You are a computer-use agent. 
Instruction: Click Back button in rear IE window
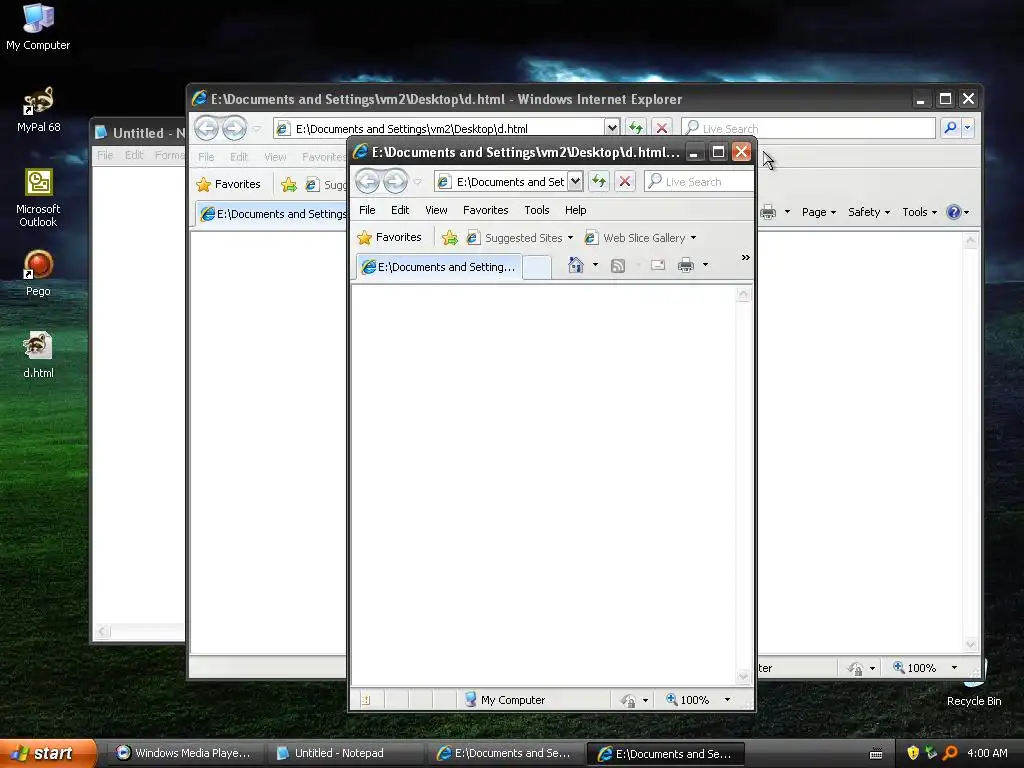(x=206, y=128)
